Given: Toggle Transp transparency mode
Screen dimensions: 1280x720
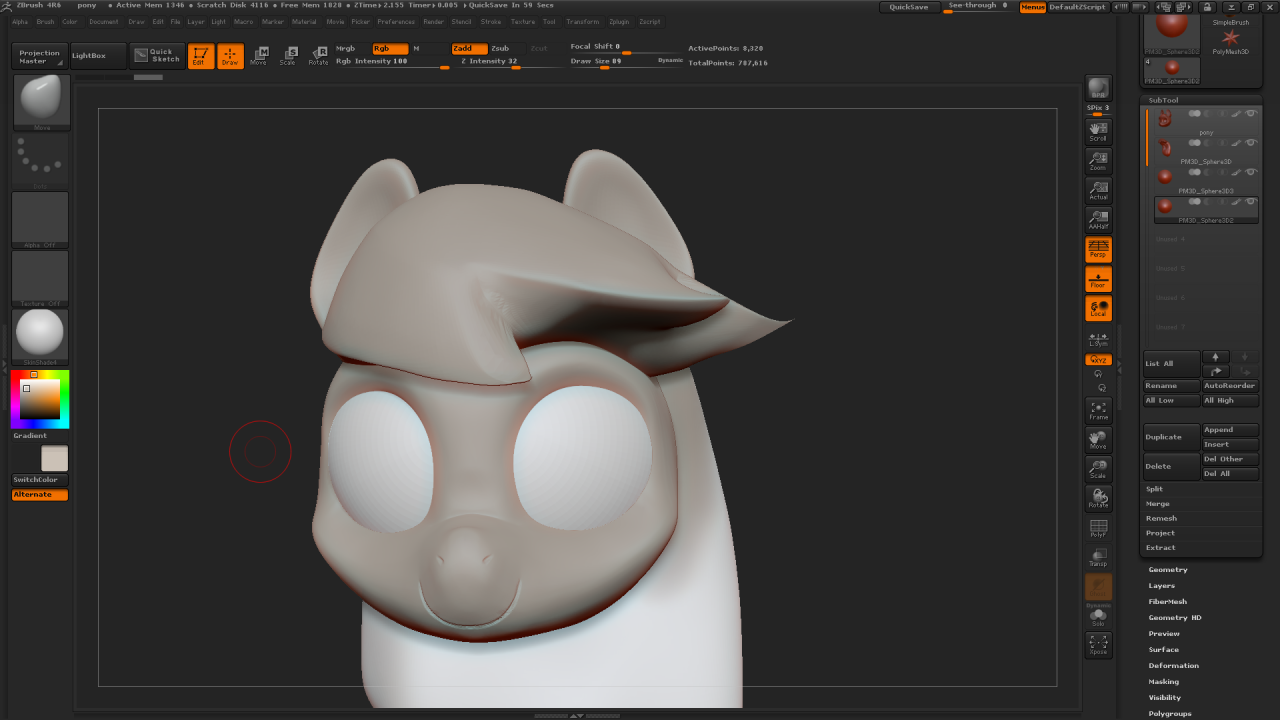Looking at the screenshot, I should (x=1098, y=557).
